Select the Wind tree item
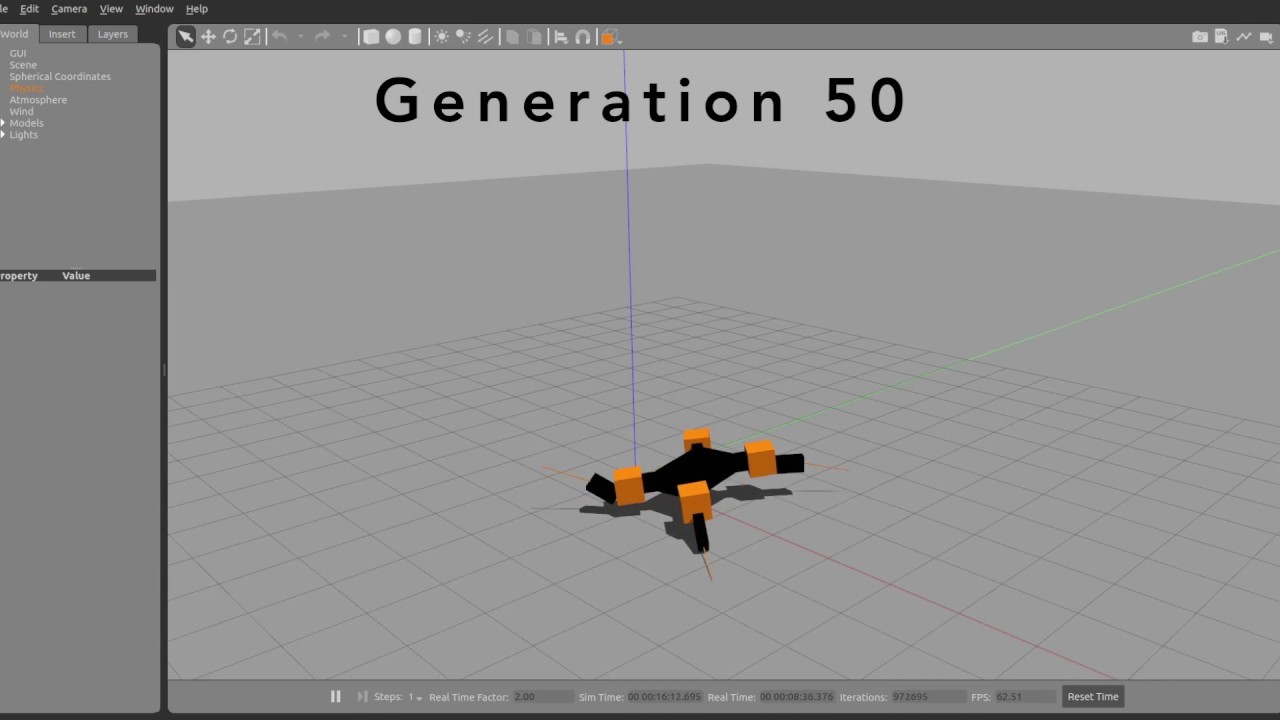Screen dimensions: 1280x720 tap(21, 112)
